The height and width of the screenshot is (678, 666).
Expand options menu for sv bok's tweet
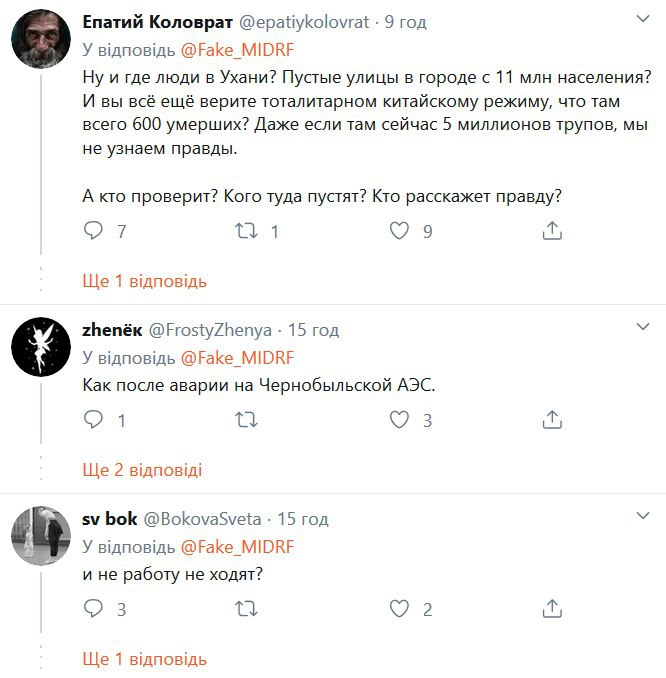click(644, 515)
